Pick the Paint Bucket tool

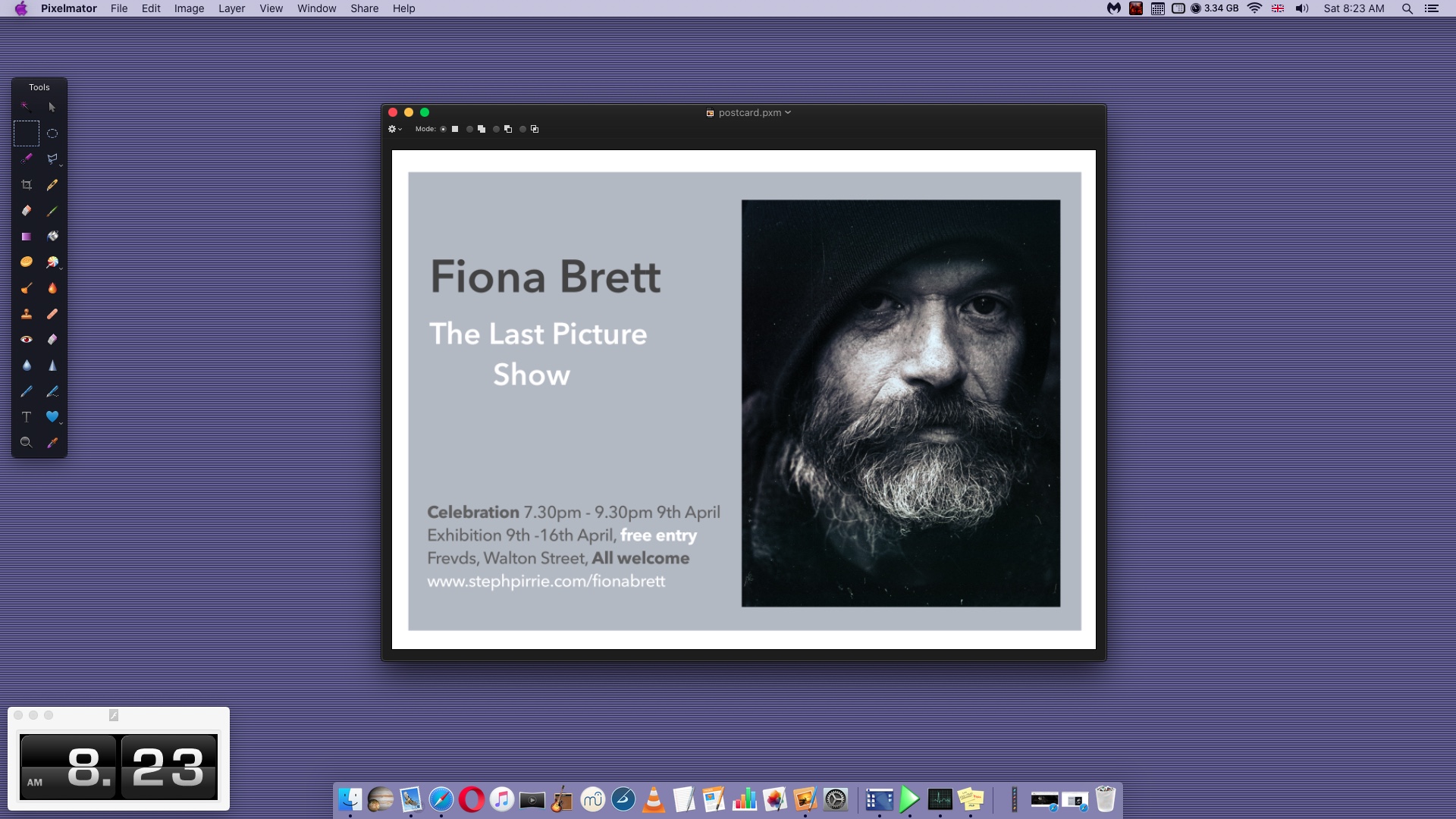(52, 237)
